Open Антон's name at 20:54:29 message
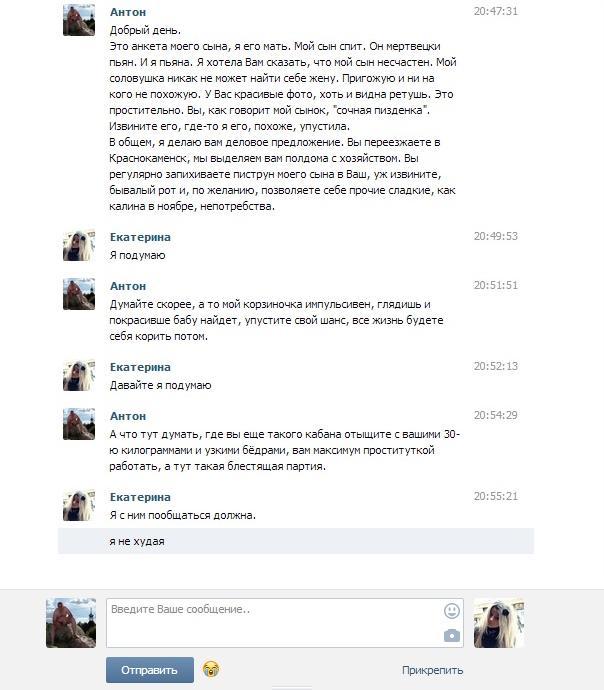Viewport: 604px width, 690px height. tap(128, 416)
